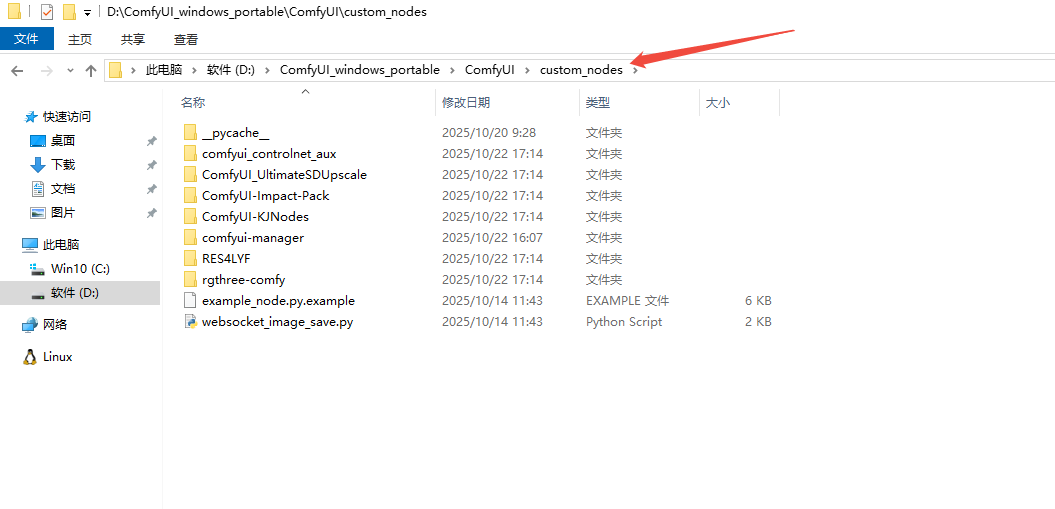Screen dimensions: 1055x509
Task: Click the 网络 network icon in sidebar
Action: [30, 325]
